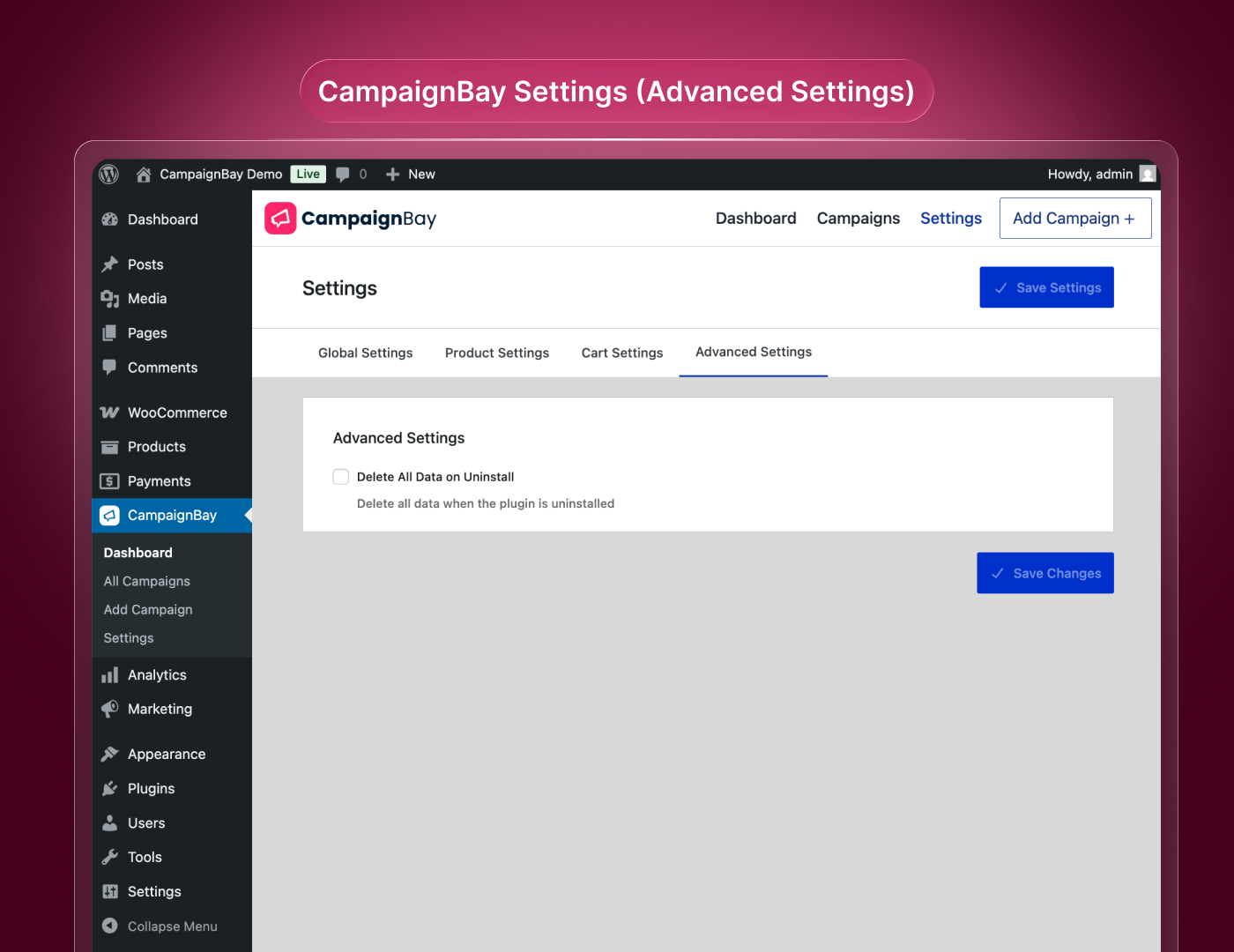Image resolution: width=1234 pixels, height=952 pixels.
Task: Click the Tools wrench icon
Action: tap(110, 857)
